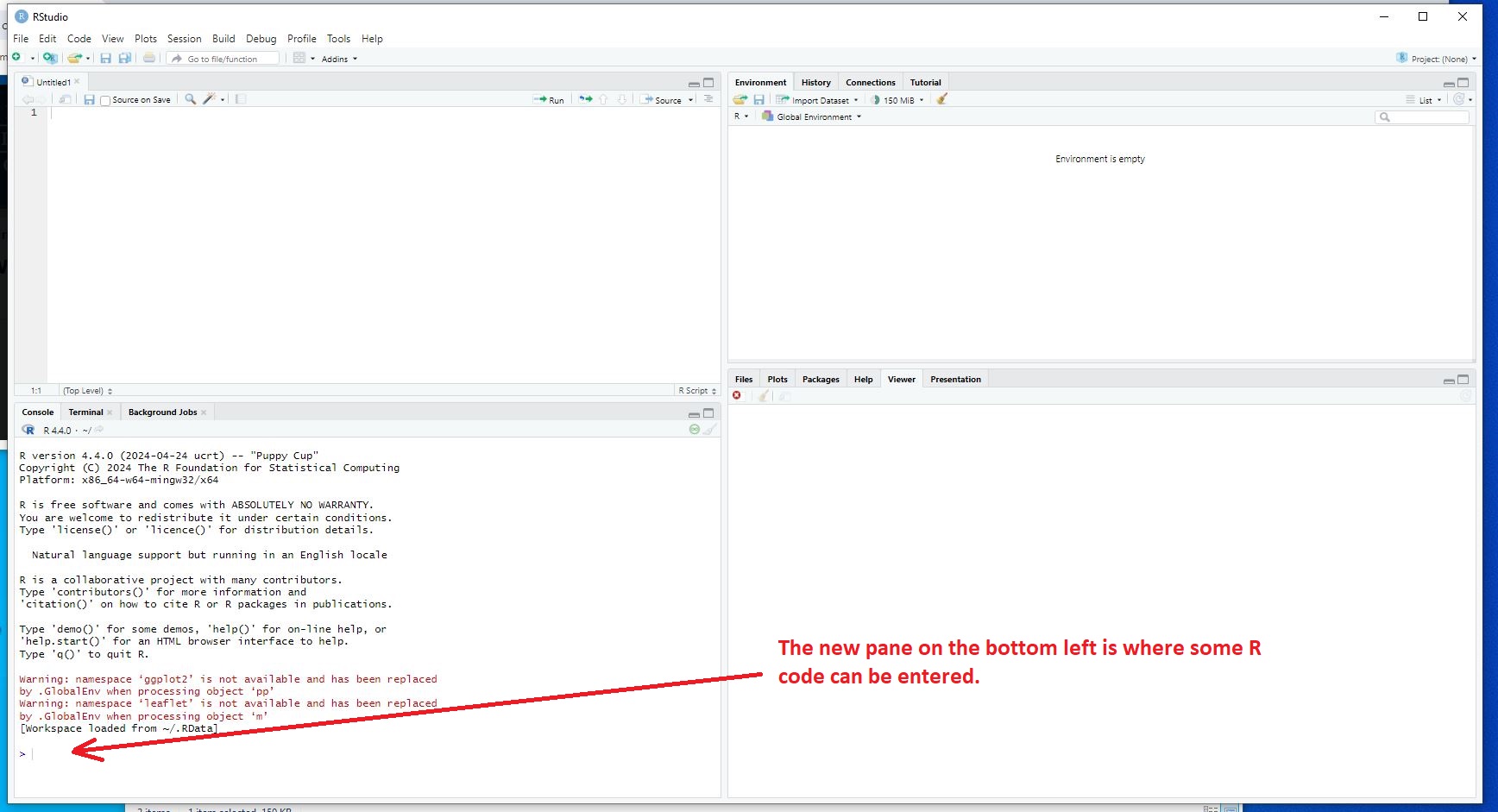Screen dimensions: 1498x812
Task: Enable the Source on Save checkbox
Action: (105, 100)
